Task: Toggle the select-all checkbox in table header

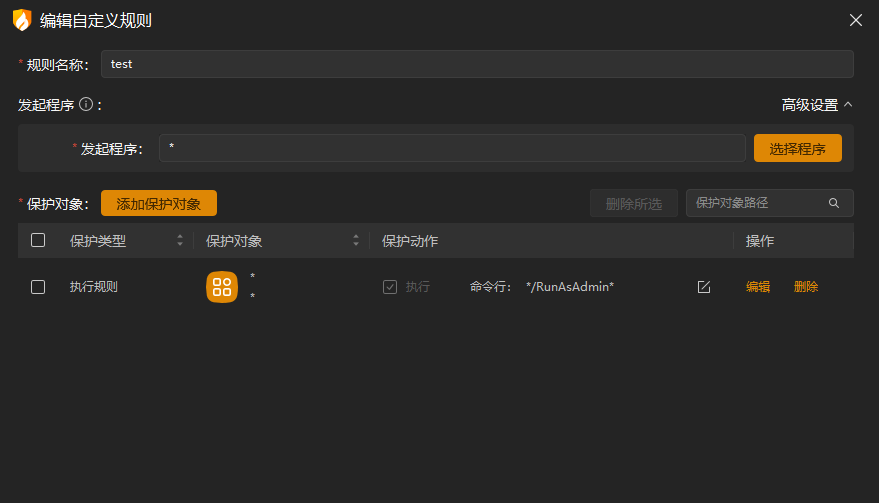Action: pos(38,240)
